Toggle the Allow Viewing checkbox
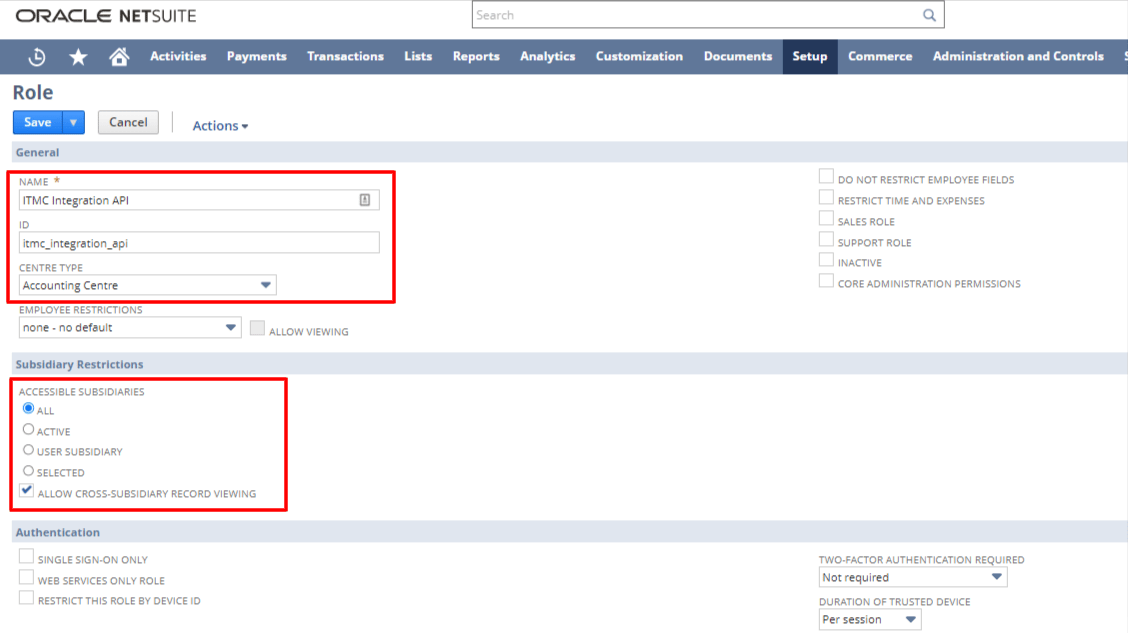 pyautogui.click(x=257, y=328)
